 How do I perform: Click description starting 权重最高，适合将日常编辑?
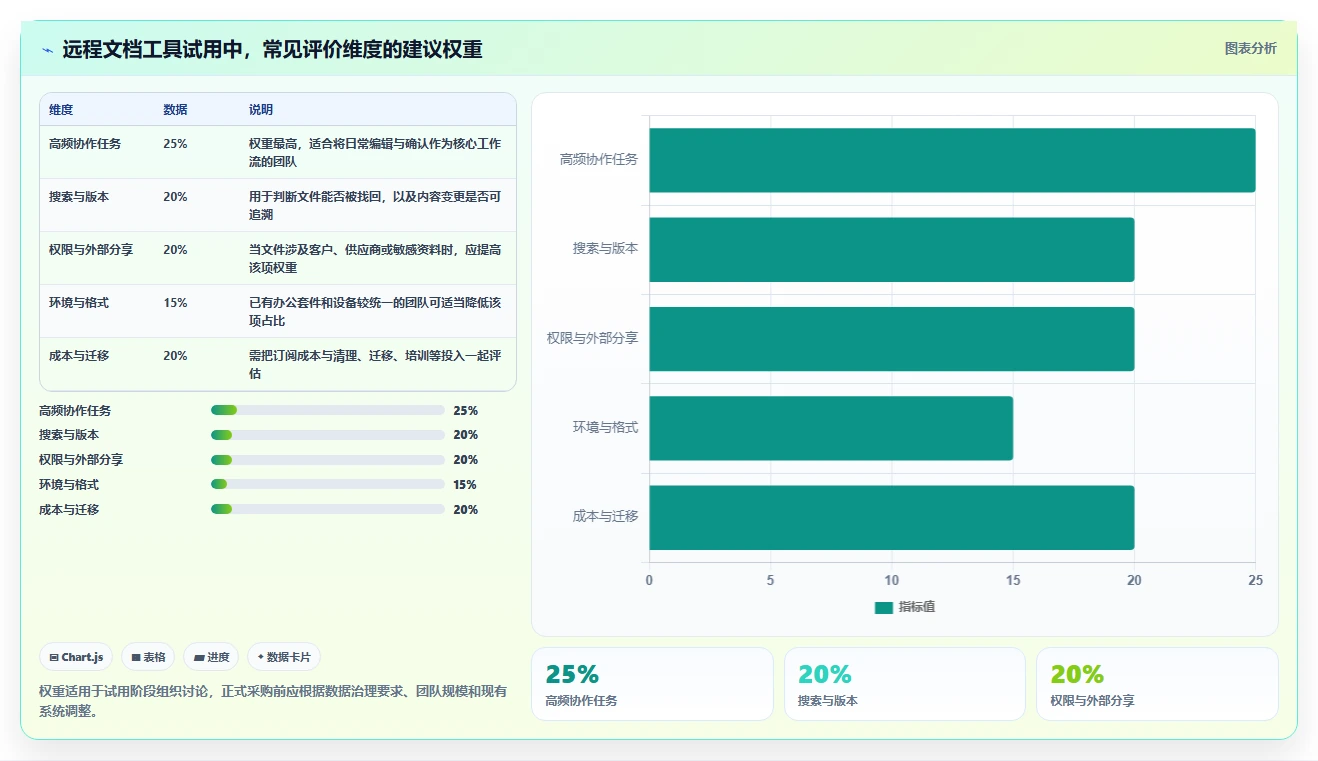click(x=375, y=153)
